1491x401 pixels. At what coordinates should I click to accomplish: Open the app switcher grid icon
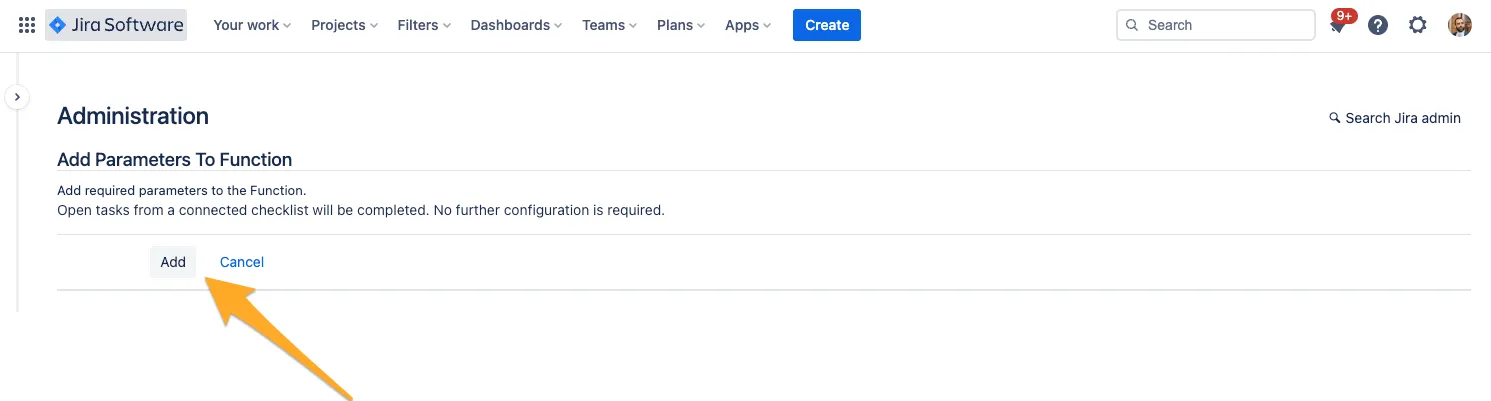pos(27,25)
